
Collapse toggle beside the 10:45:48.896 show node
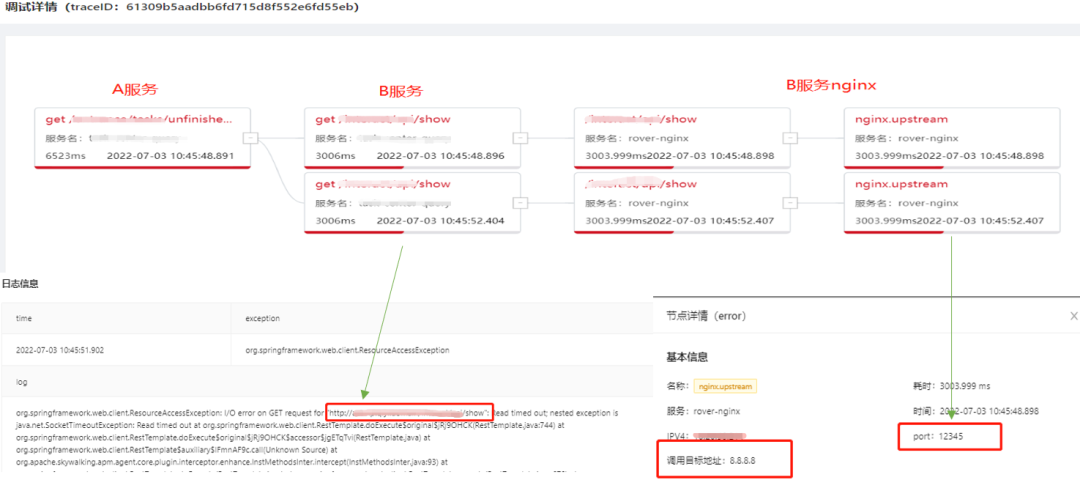point(521,138)
